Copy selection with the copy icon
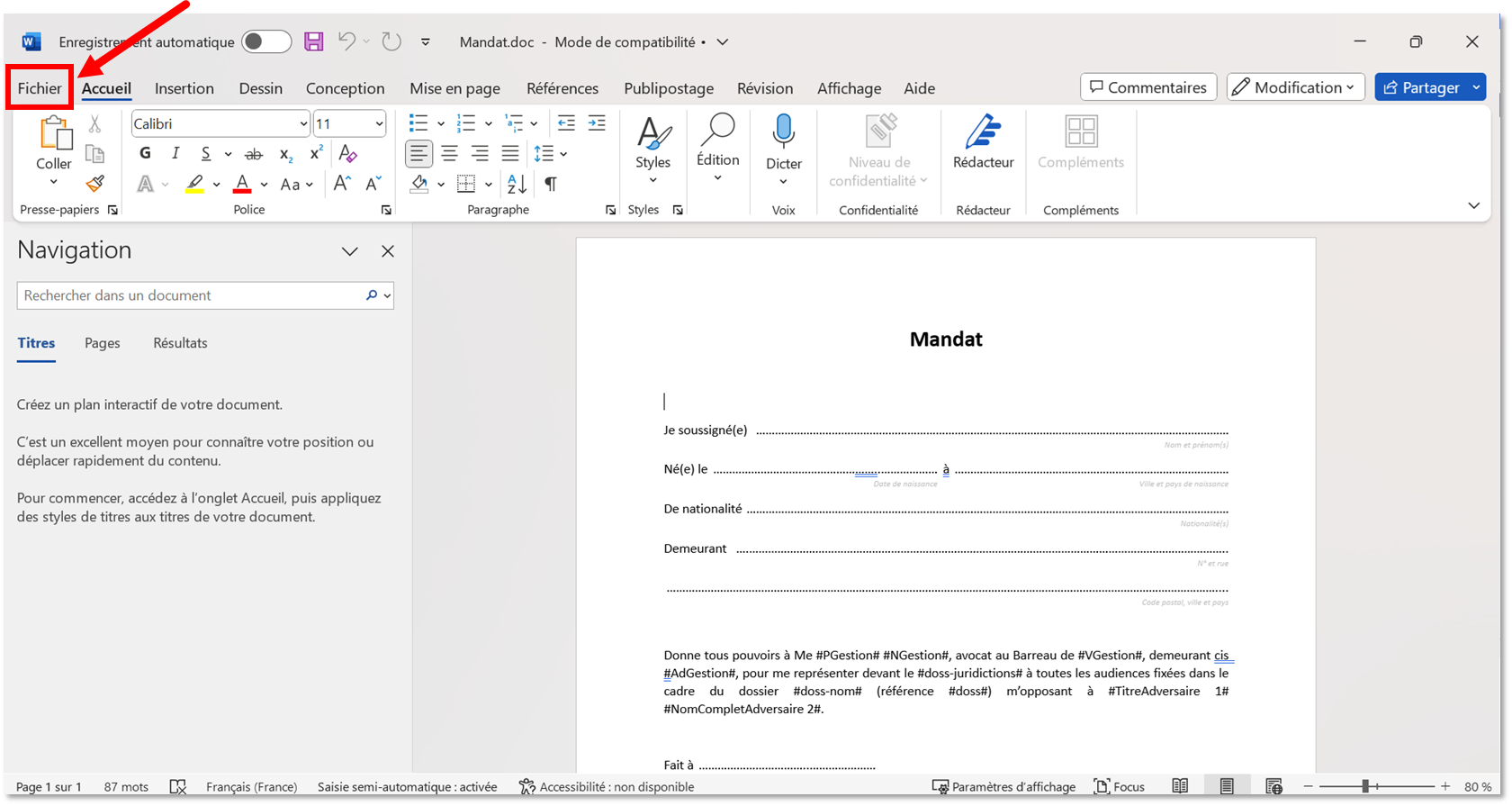 (94, 154)
